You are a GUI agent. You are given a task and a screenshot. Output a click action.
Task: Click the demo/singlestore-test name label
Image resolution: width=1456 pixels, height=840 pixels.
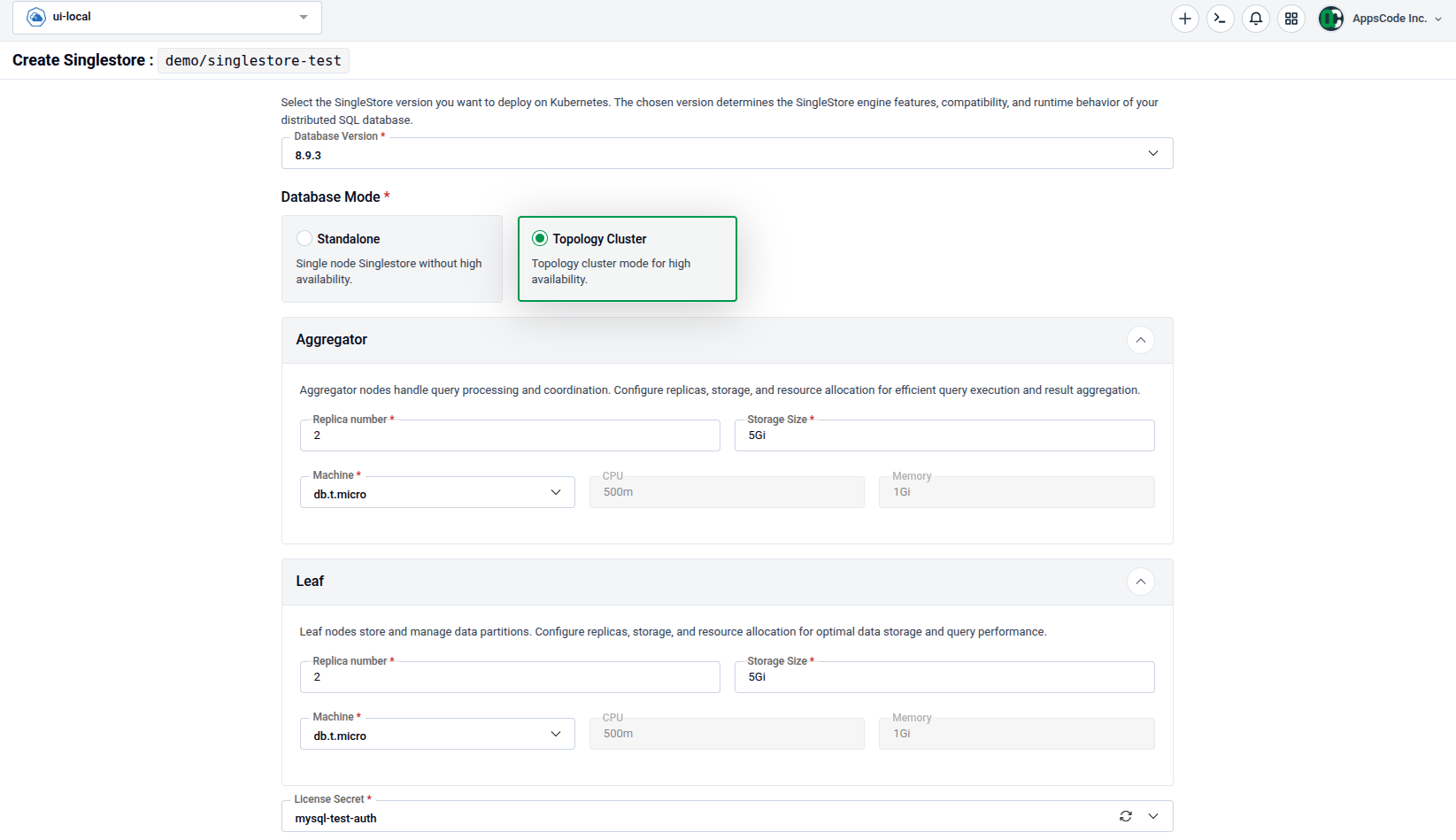click(x=253, y=60)
